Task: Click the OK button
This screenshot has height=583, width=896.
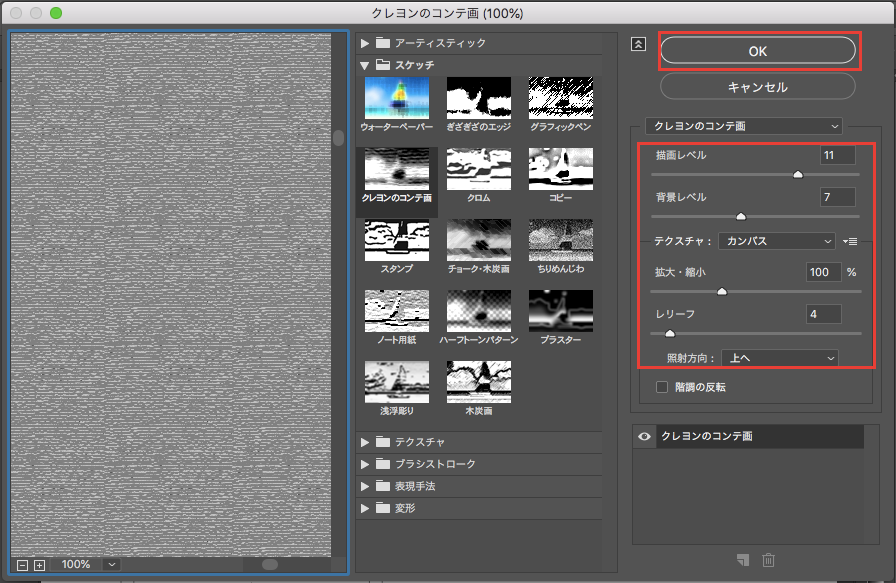Action: coord(757,50)
